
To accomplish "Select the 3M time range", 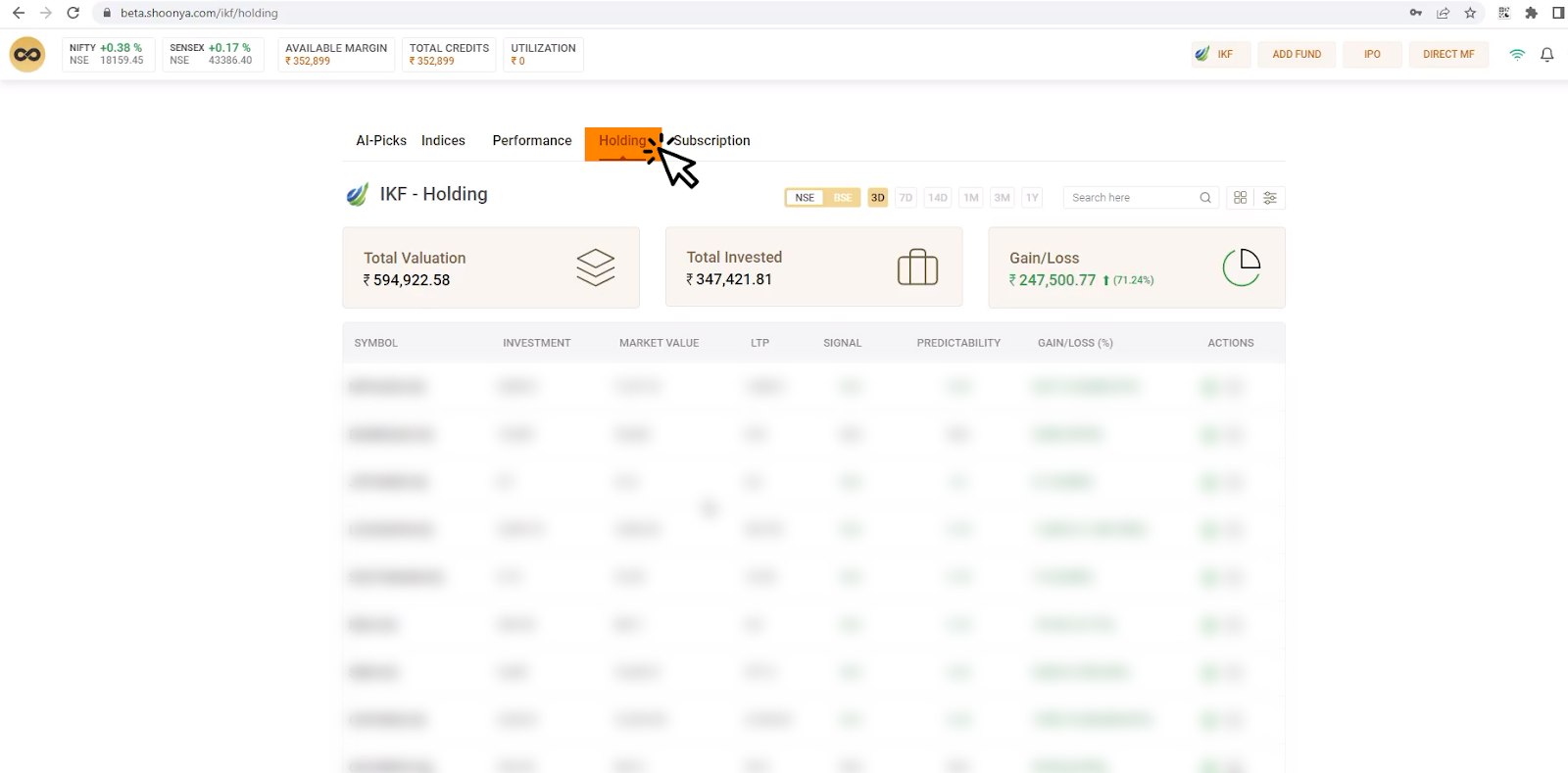I will coord(1002,198).
